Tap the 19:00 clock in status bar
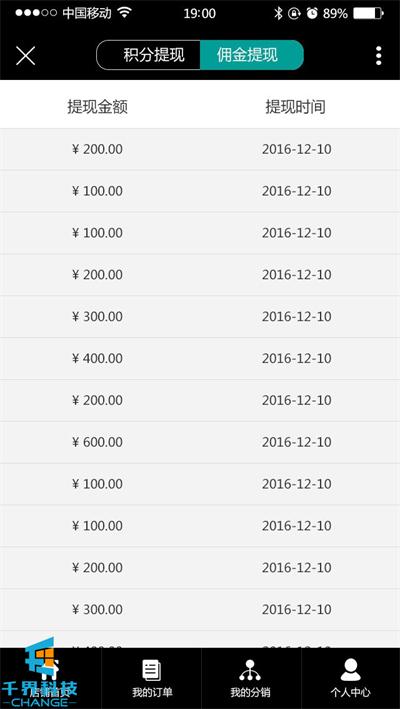The height and width of the screenshot is (709, 400). pos(199,14)
